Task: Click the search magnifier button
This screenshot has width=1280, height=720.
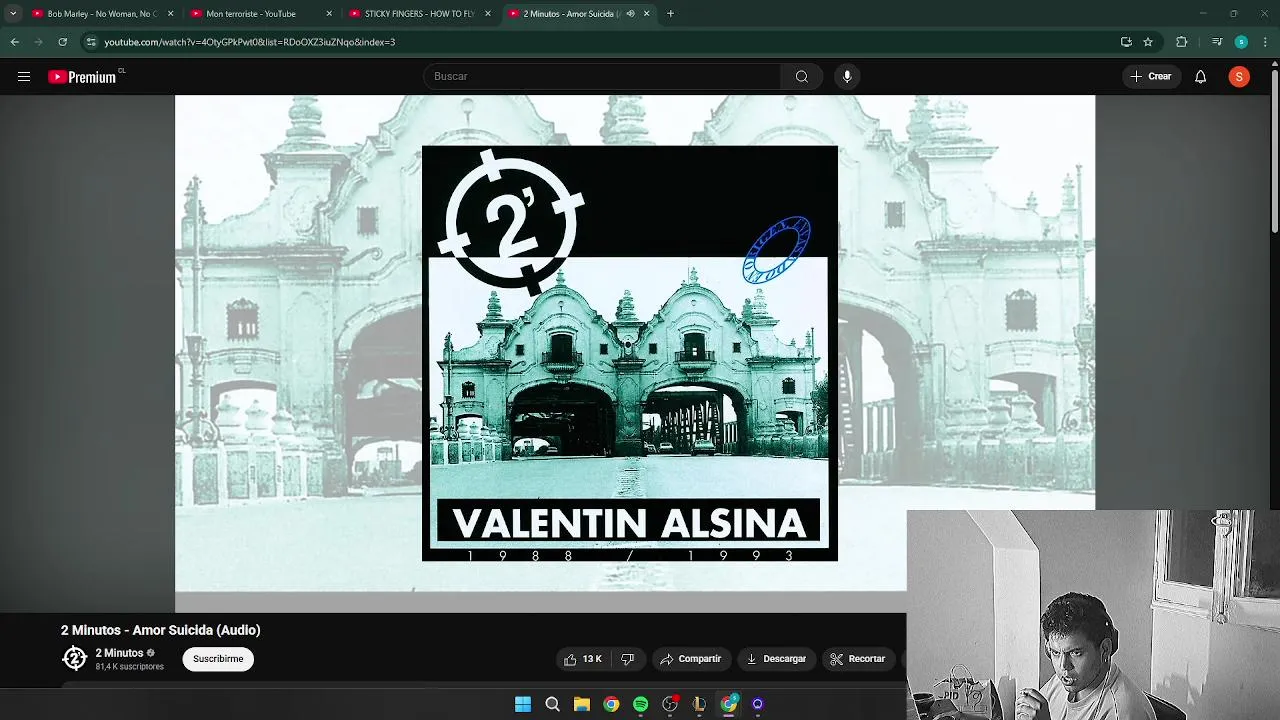Action: click(802, 76)
